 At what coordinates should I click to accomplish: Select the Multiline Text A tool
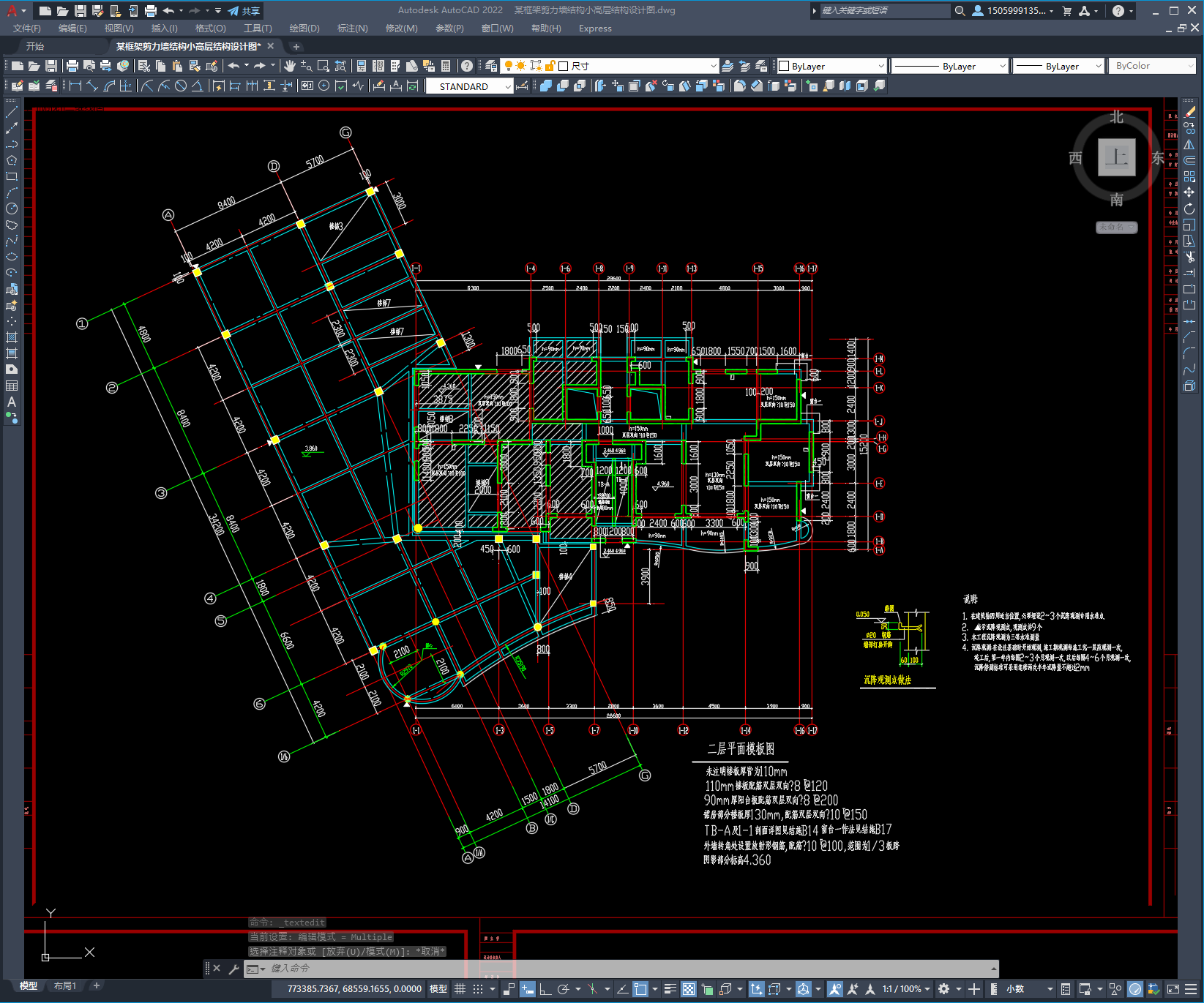coord(12,402)
